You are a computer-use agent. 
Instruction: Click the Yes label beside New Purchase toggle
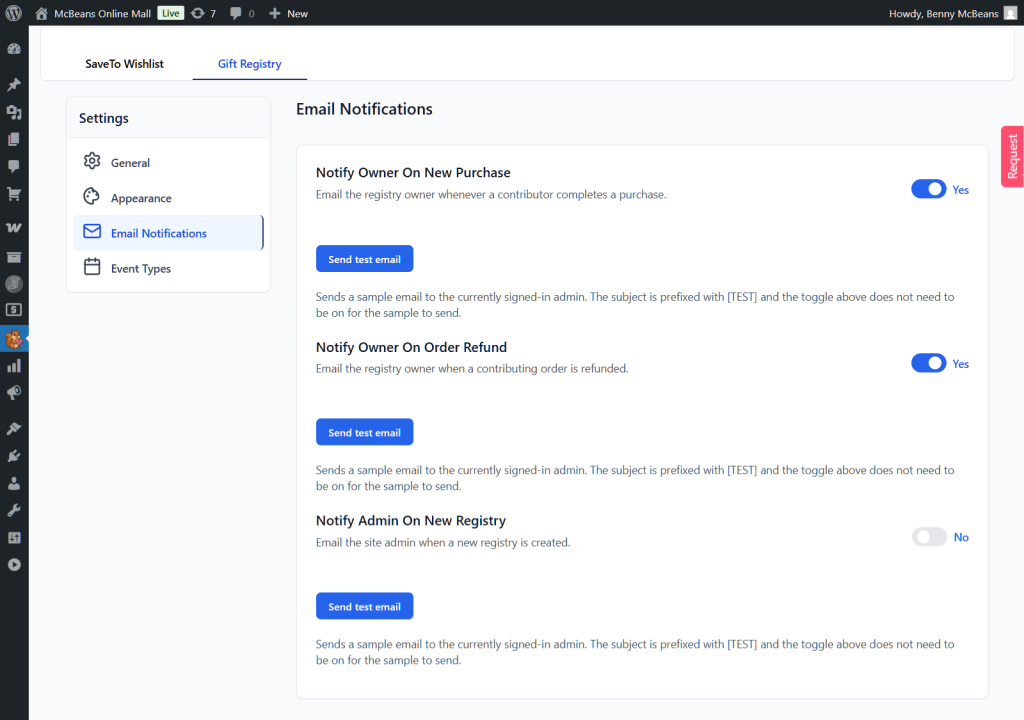(960, 189)
